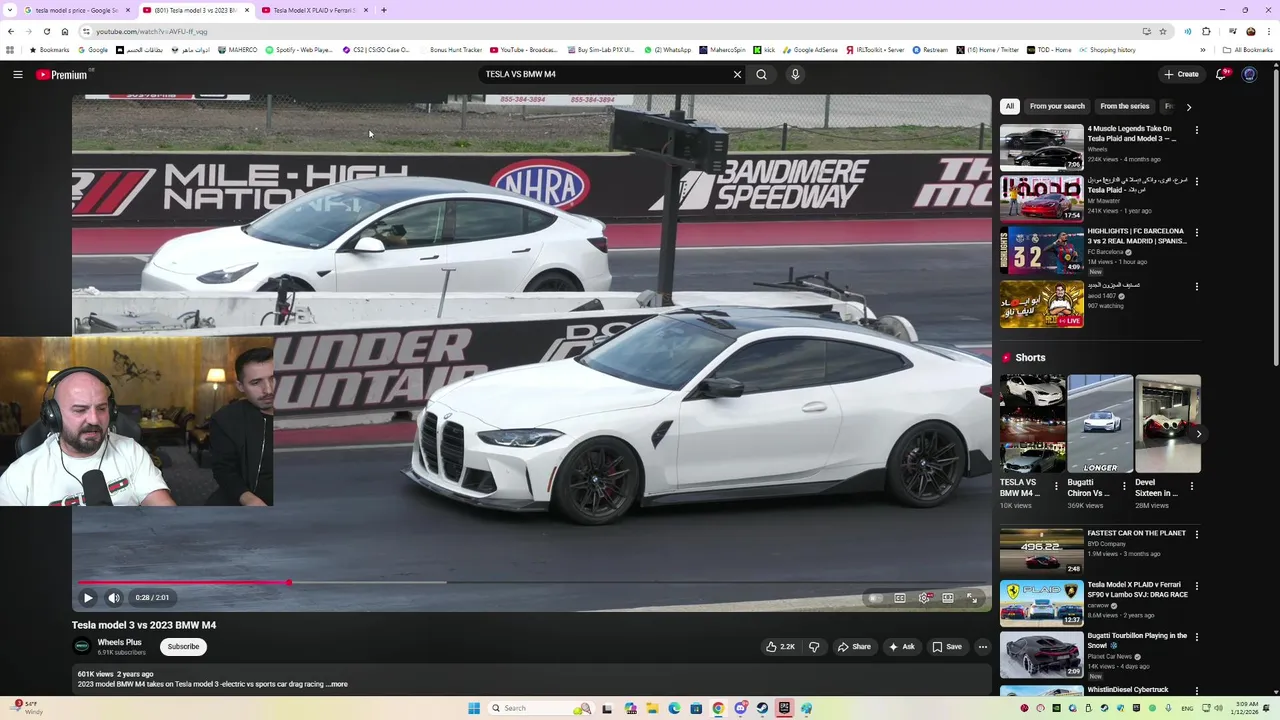This screenshot has width=1280, height=720.
Task: Open All Bookmarks folder
Action: click(1248, 50)
